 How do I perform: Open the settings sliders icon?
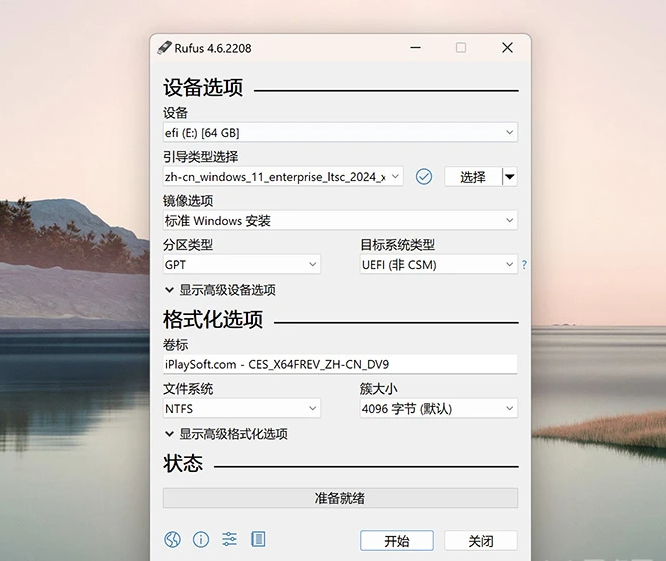click(x=229, y=539)
